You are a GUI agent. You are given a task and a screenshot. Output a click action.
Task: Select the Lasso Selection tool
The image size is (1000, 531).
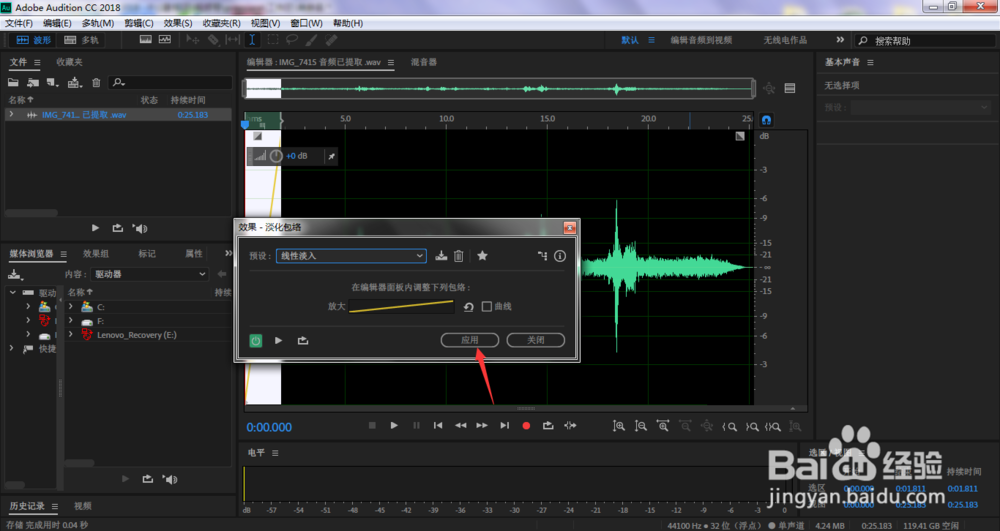tap(291, 40)
